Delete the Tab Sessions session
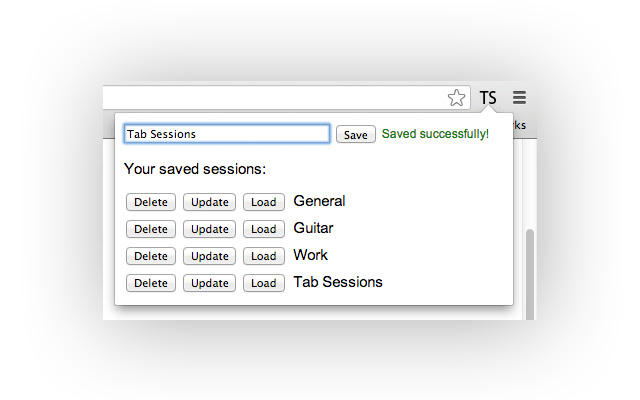Image resolution: width=640 pixels, height=400 pixels. (151, 283)
